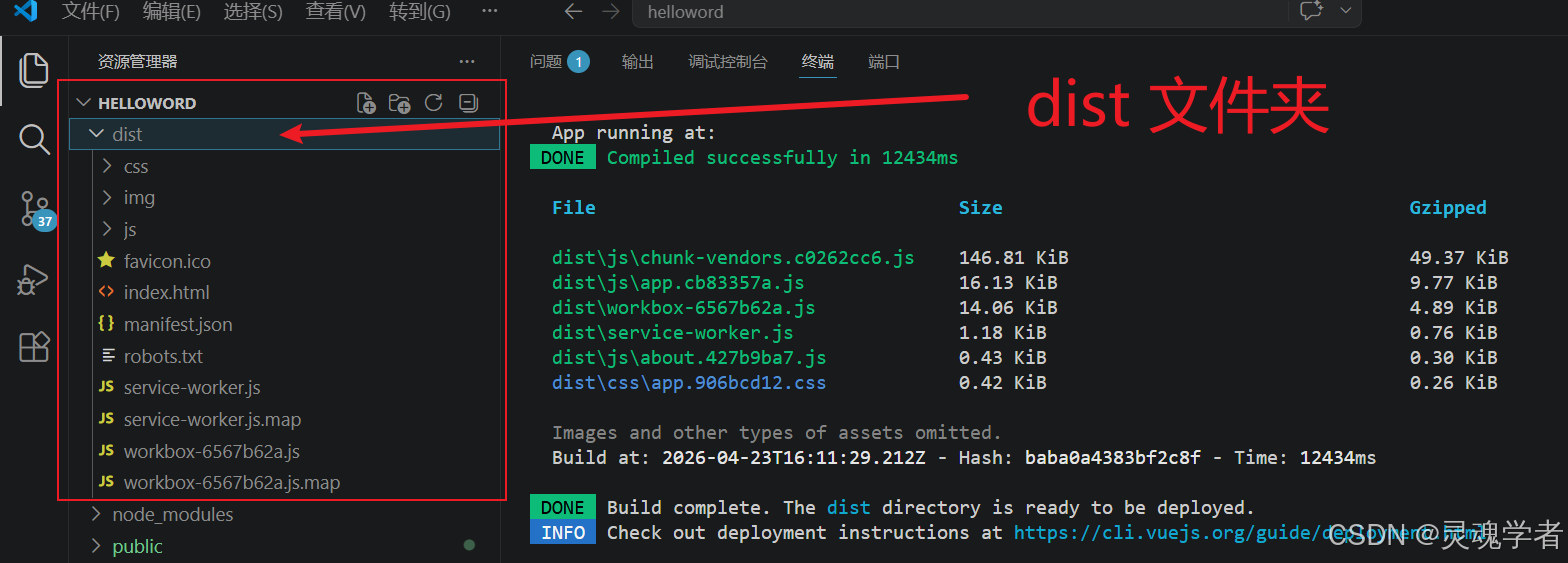Expand the js folder
This screenshot has height=563, width=1568.
(x=107, y=229)
